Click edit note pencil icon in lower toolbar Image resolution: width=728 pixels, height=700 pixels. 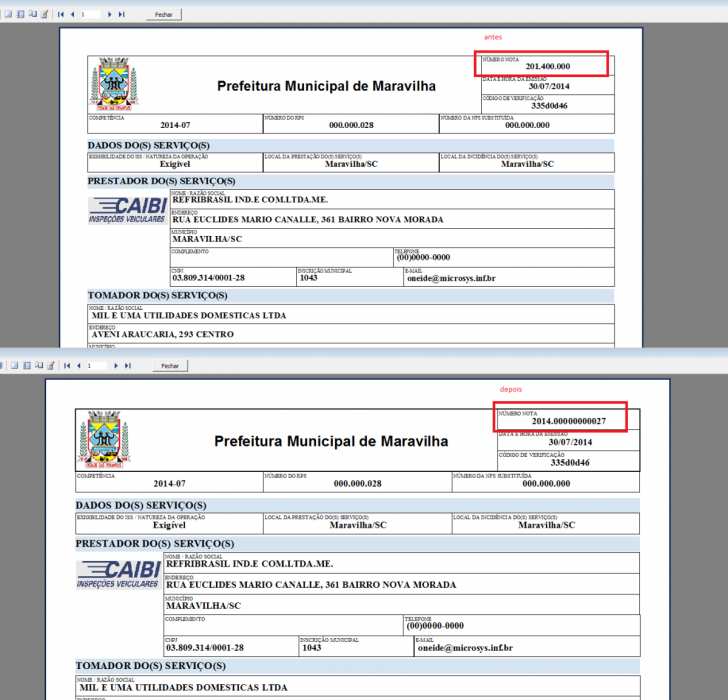click(x=51, y=366)
